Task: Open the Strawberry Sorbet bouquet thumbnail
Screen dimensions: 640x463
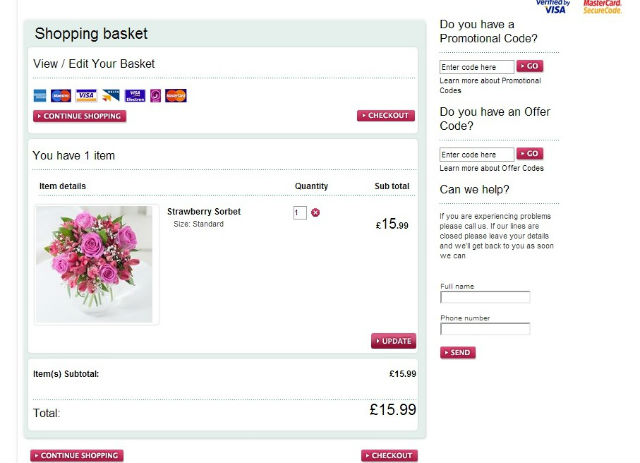Action: pos(95,264)
